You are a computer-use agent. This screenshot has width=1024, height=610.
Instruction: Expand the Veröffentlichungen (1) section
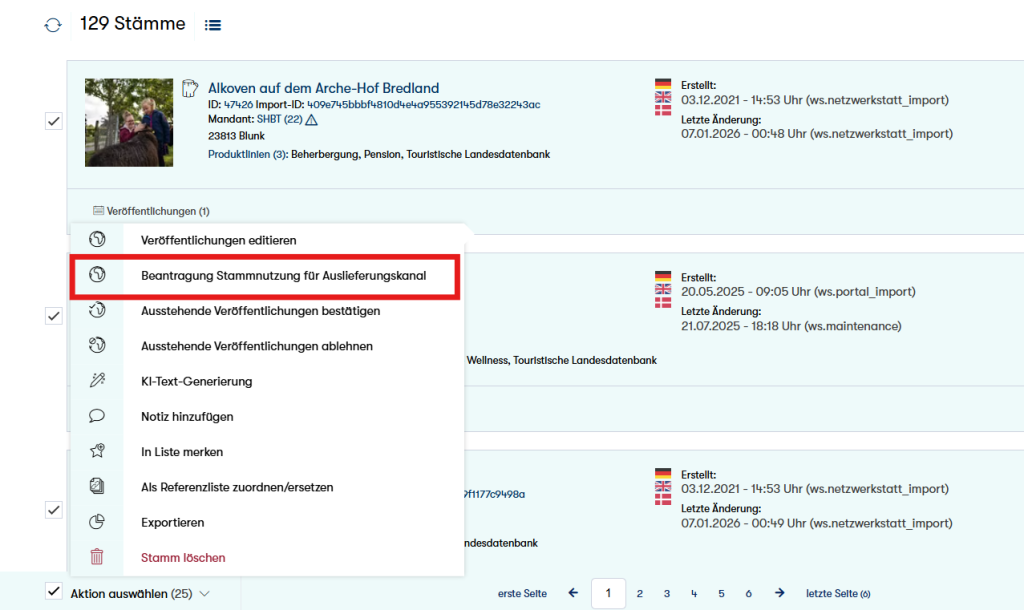click(x=152, y=211)
